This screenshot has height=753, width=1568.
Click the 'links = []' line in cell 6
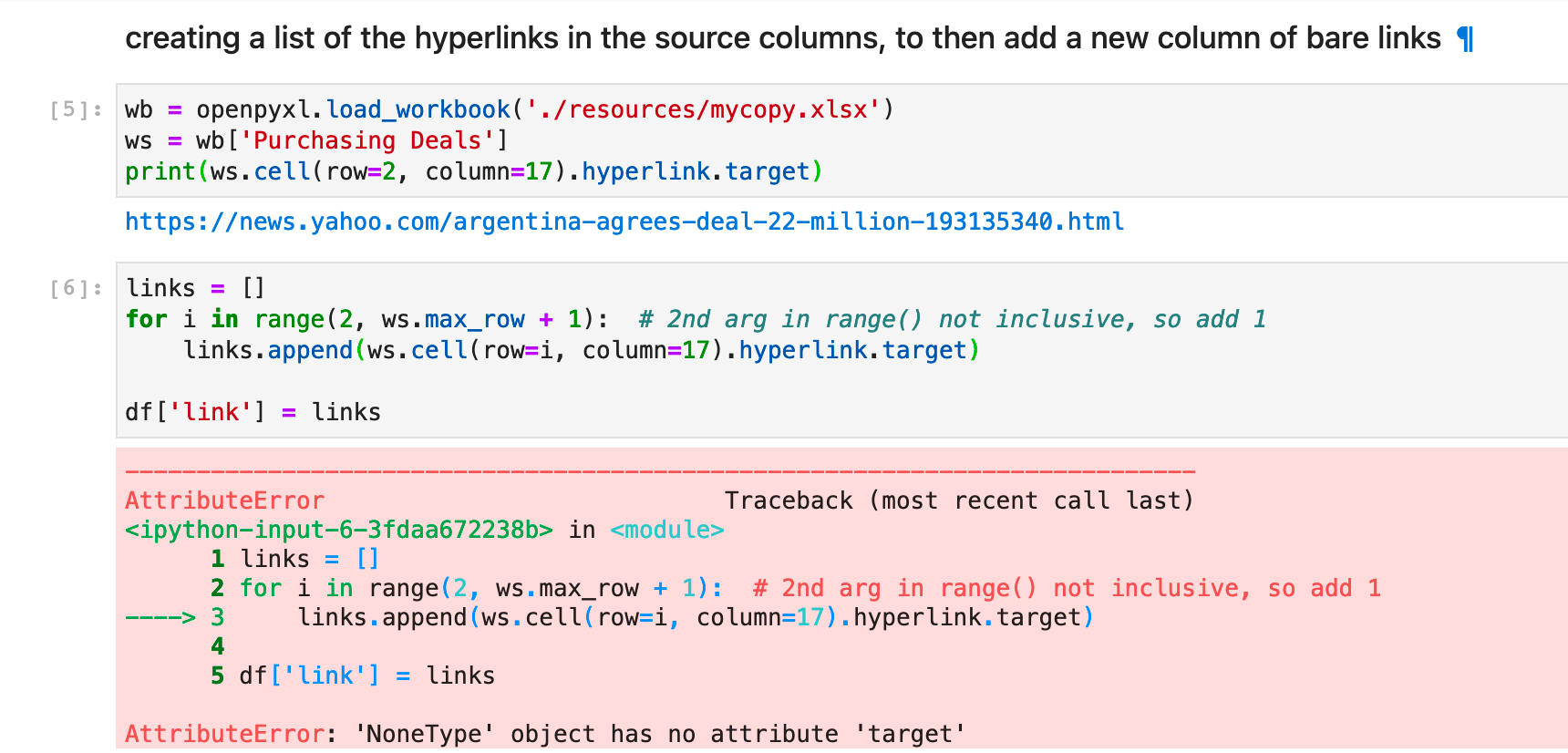195,288
